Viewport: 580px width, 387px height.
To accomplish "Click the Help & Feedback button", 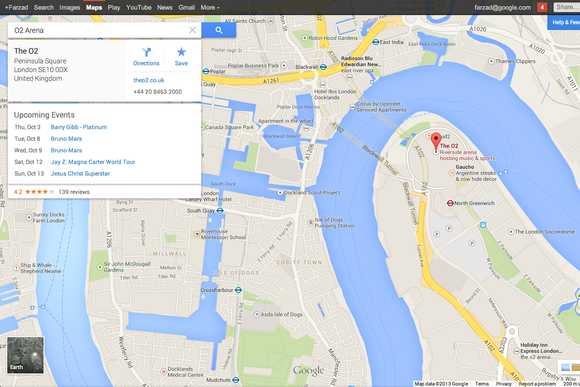I will tap(565, 22).
